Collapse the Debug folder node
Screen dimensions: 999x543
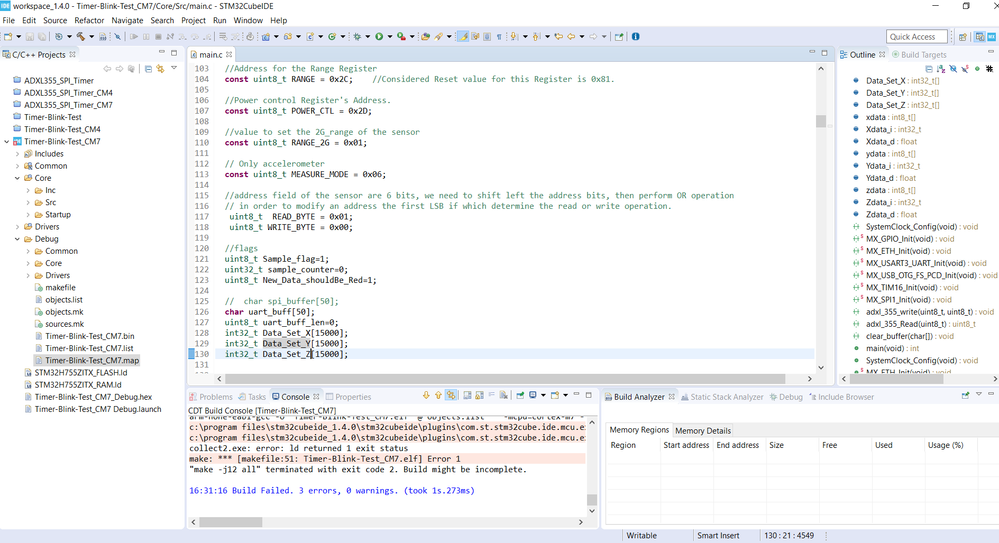click(x=17, y=239)
